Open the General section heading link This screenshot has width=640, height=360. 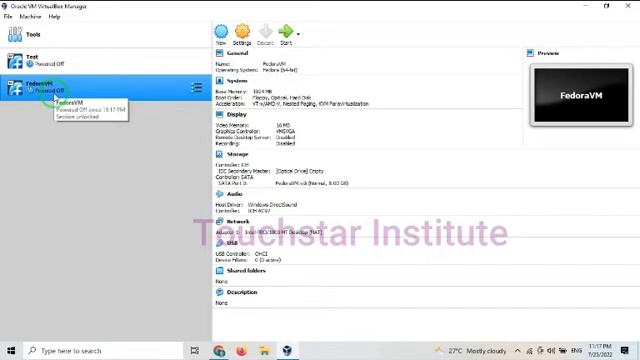point(238,53)
